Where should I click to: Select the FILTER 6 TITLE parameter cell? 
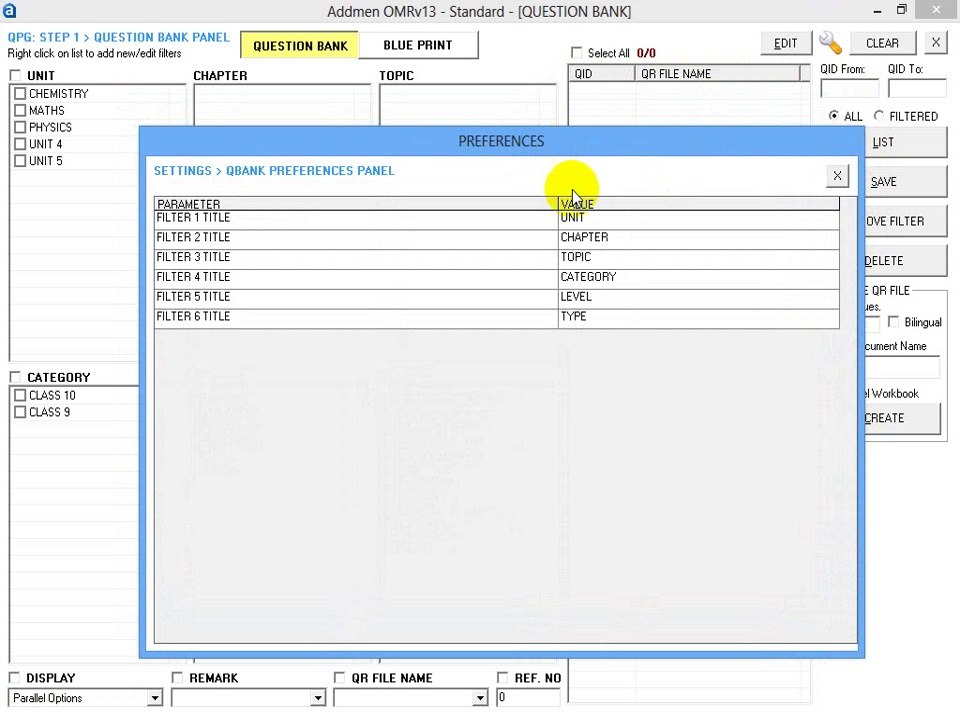click(x=356, y=317)
